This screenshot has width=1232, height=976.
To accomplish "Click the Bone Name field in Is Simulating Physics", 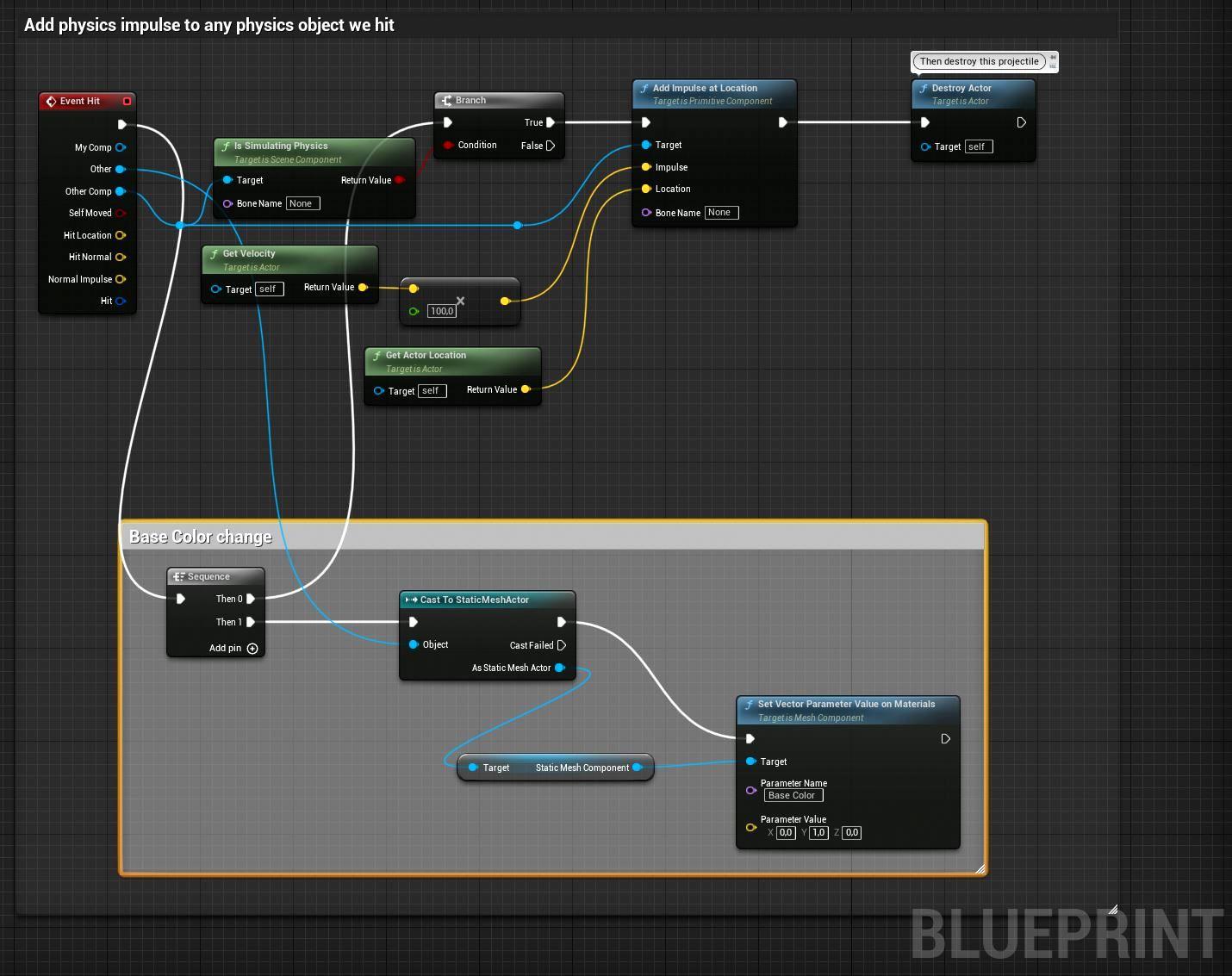I will (302, 203).
